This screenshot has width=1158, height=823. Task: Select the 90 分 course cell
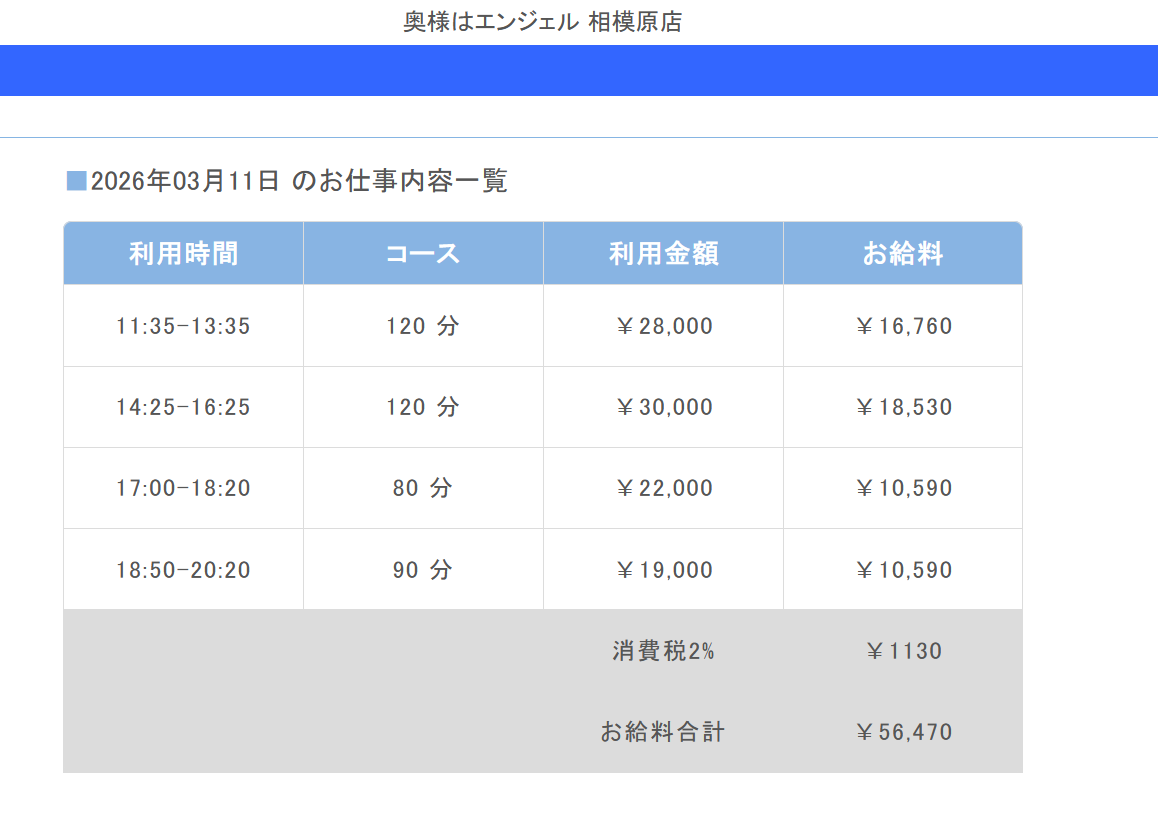423,570
